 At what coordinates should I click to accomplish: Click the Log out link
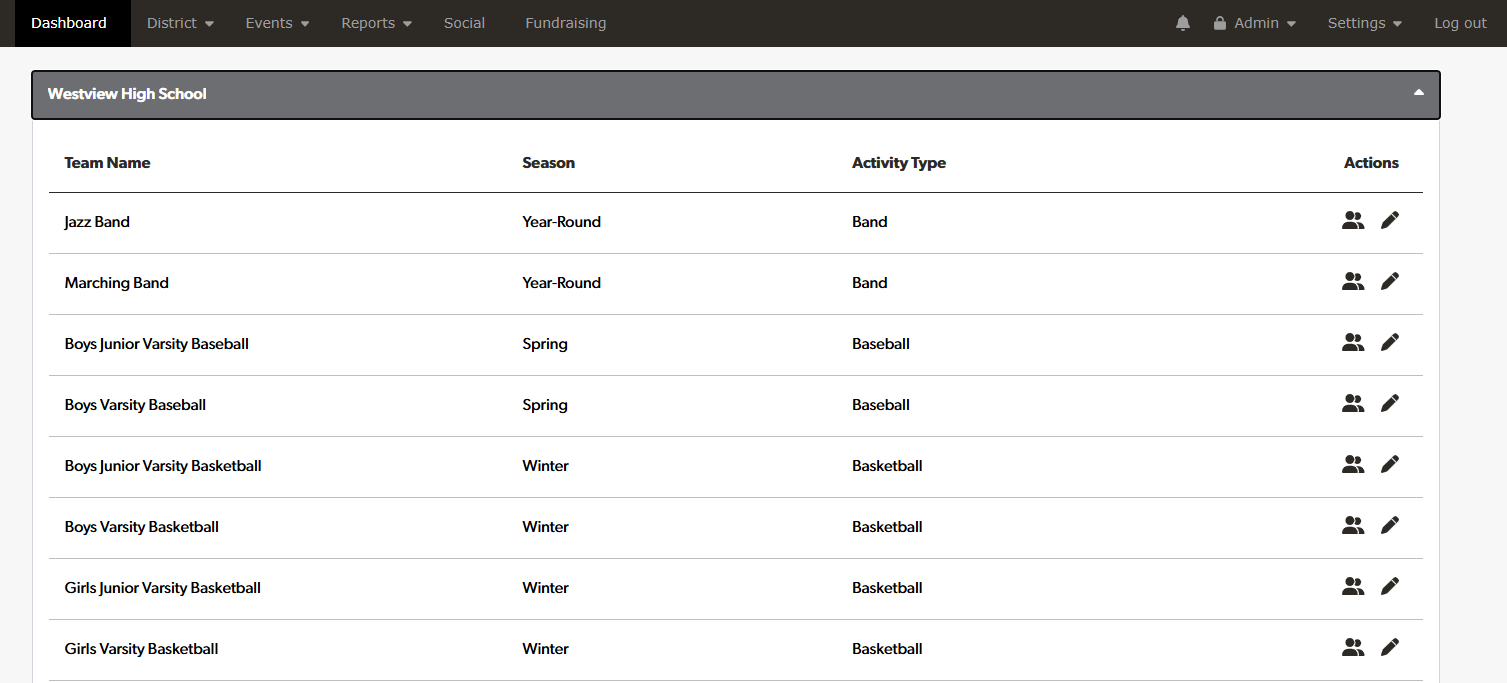[1460, 23]
